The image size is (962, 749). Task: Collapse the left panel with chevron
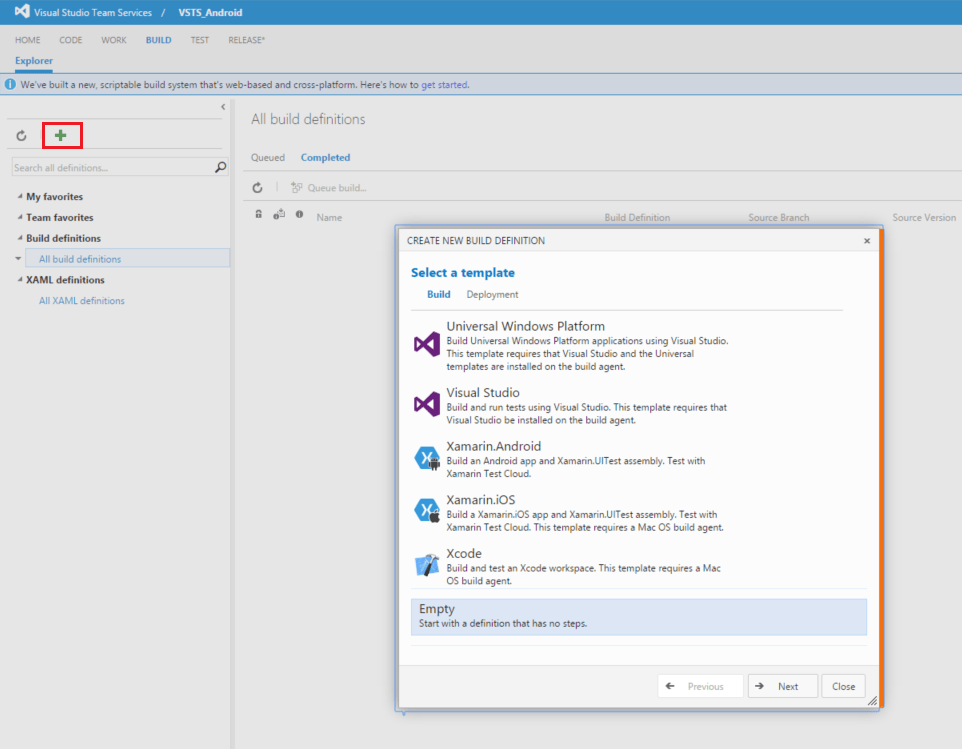pos(222,107)
